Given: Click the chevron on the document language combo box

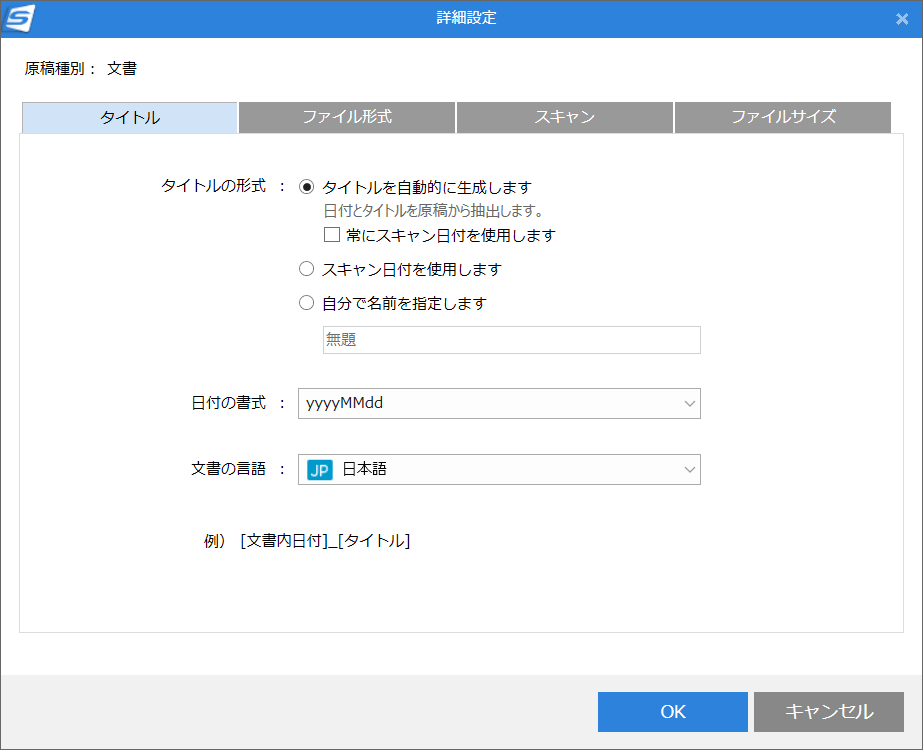Looking at the screenshot, I should click(689, 469).
